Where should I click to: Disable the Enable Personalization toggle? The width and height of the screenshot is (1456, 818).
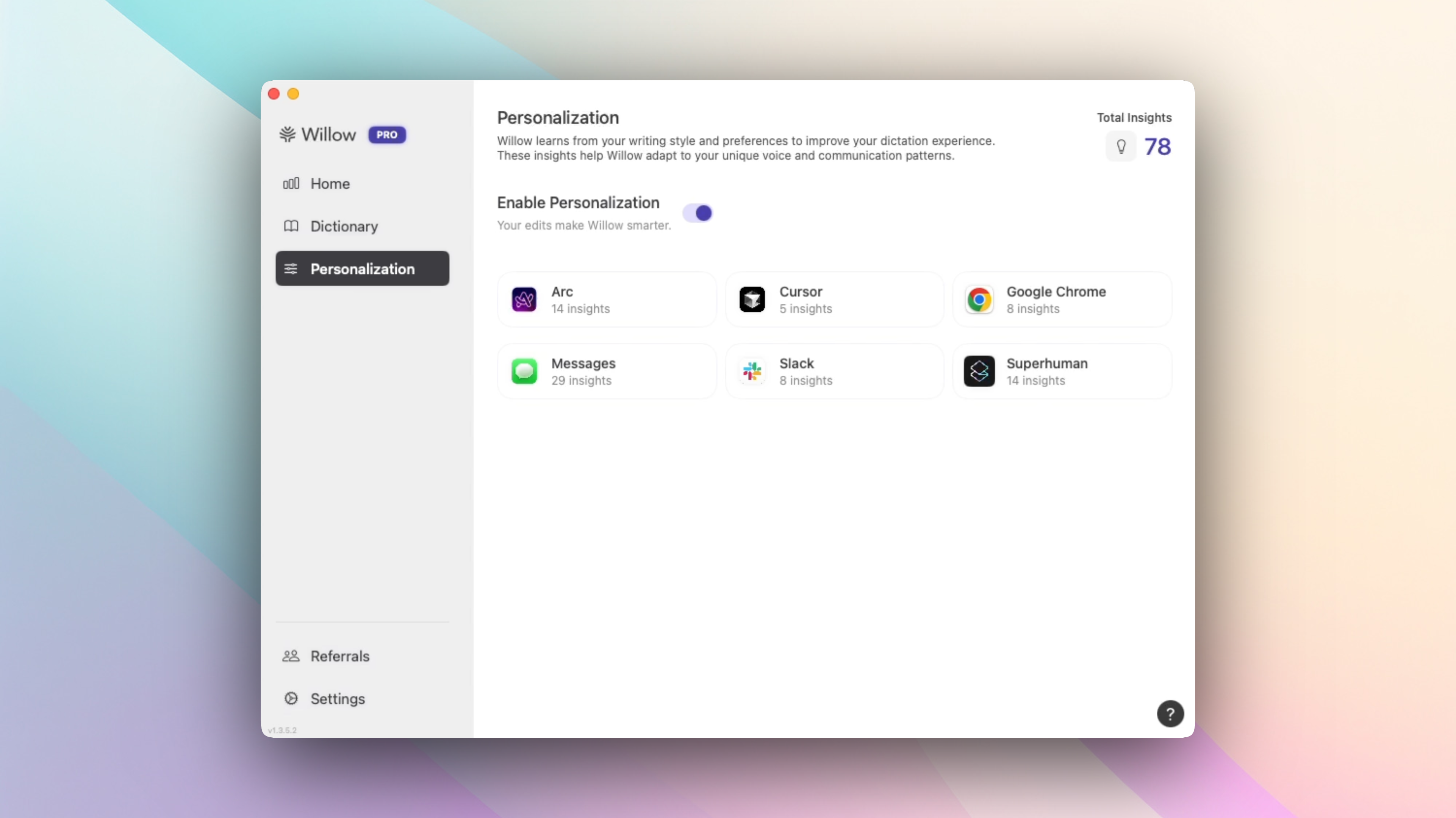coord(698,213)
